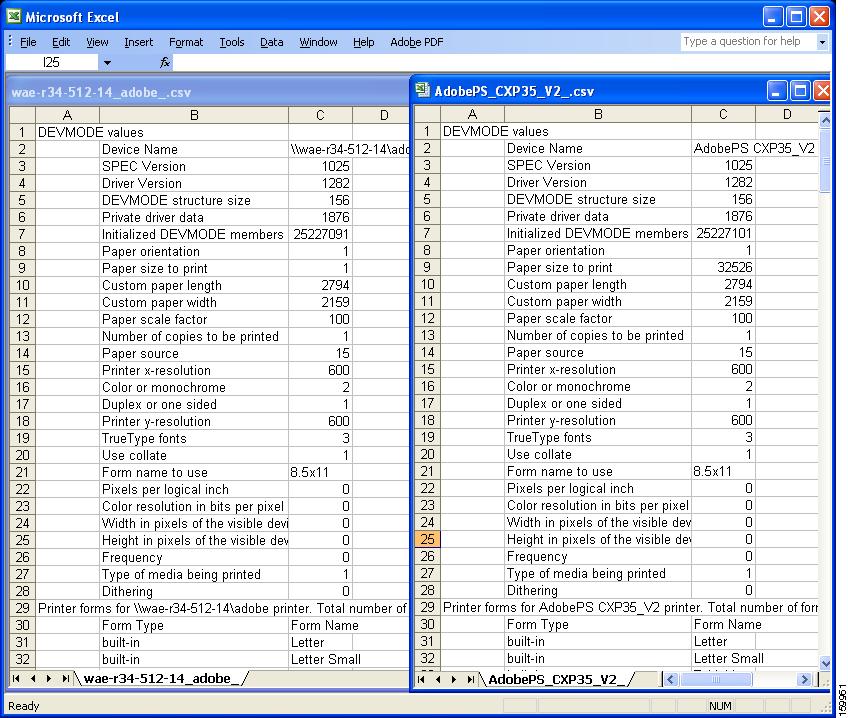Click Private driver data value 1876 in left window
This screenshot has height=718, width=848.
[321, 217]
